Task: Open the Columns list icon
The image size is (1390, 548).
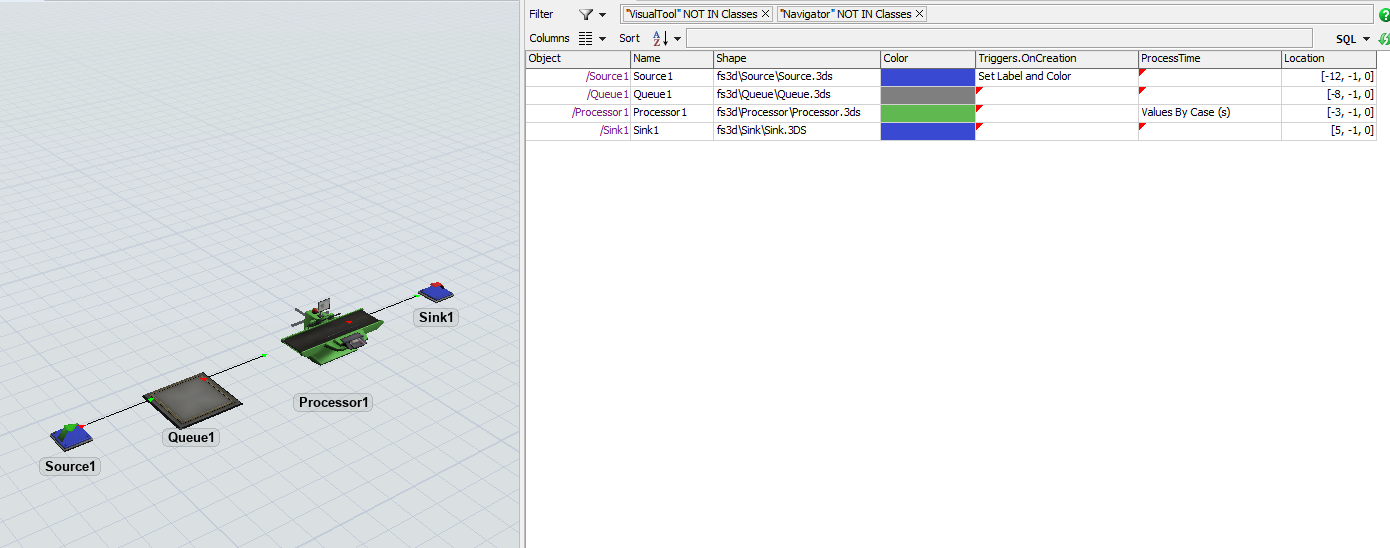Action: point(586,38)
